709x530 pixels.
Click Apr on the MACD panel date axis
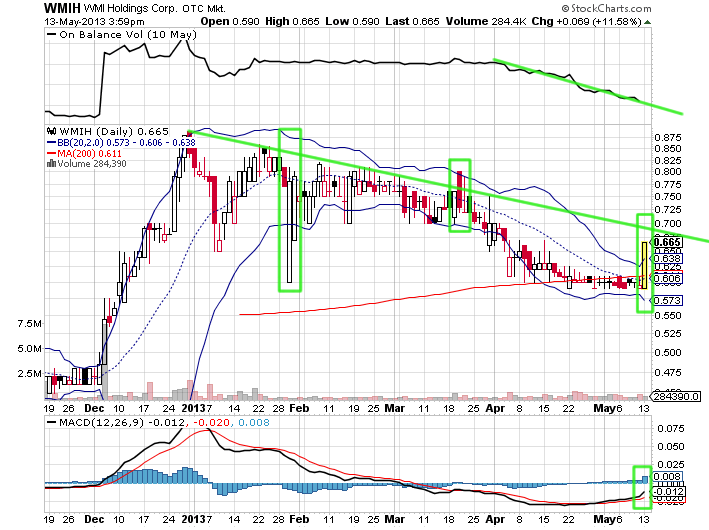(x=495, y=520)
